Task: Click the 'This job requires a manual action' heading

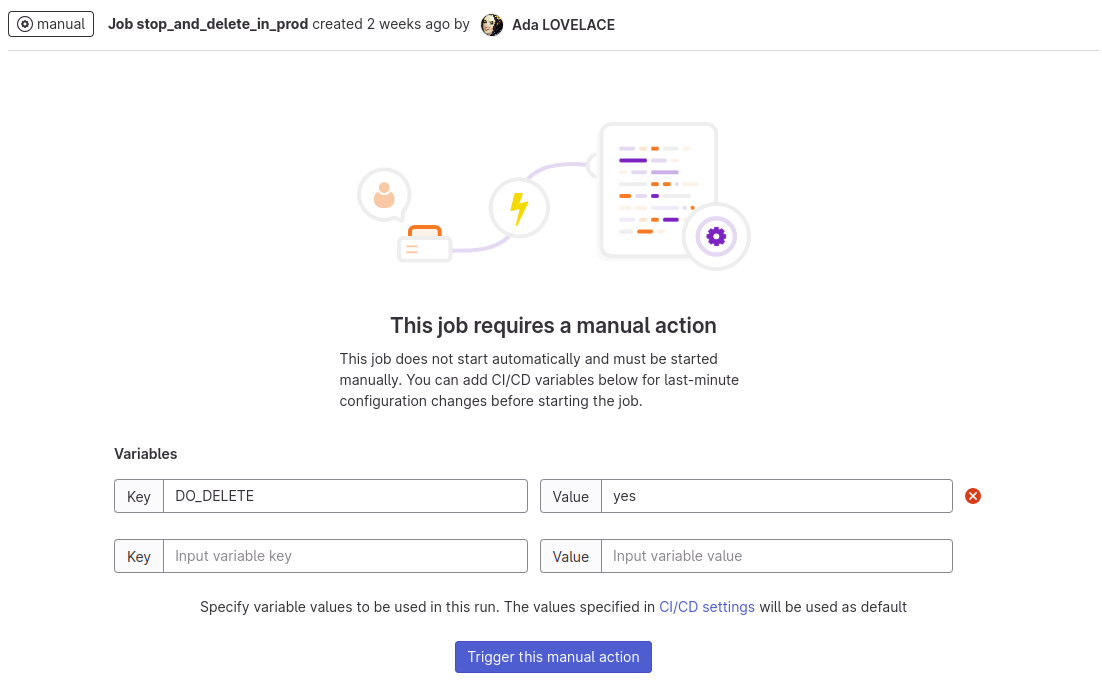Action: (x=553, y=326)
